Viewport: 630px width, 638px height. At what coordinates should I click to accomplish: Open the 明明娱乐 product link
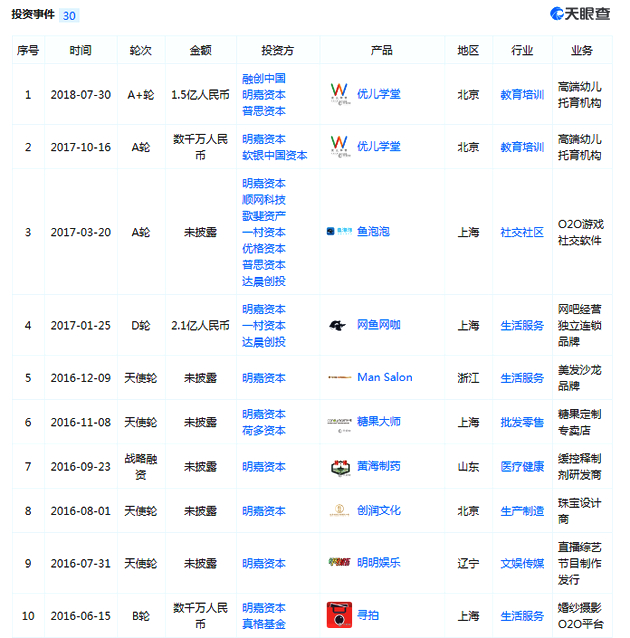pos(378,562)
